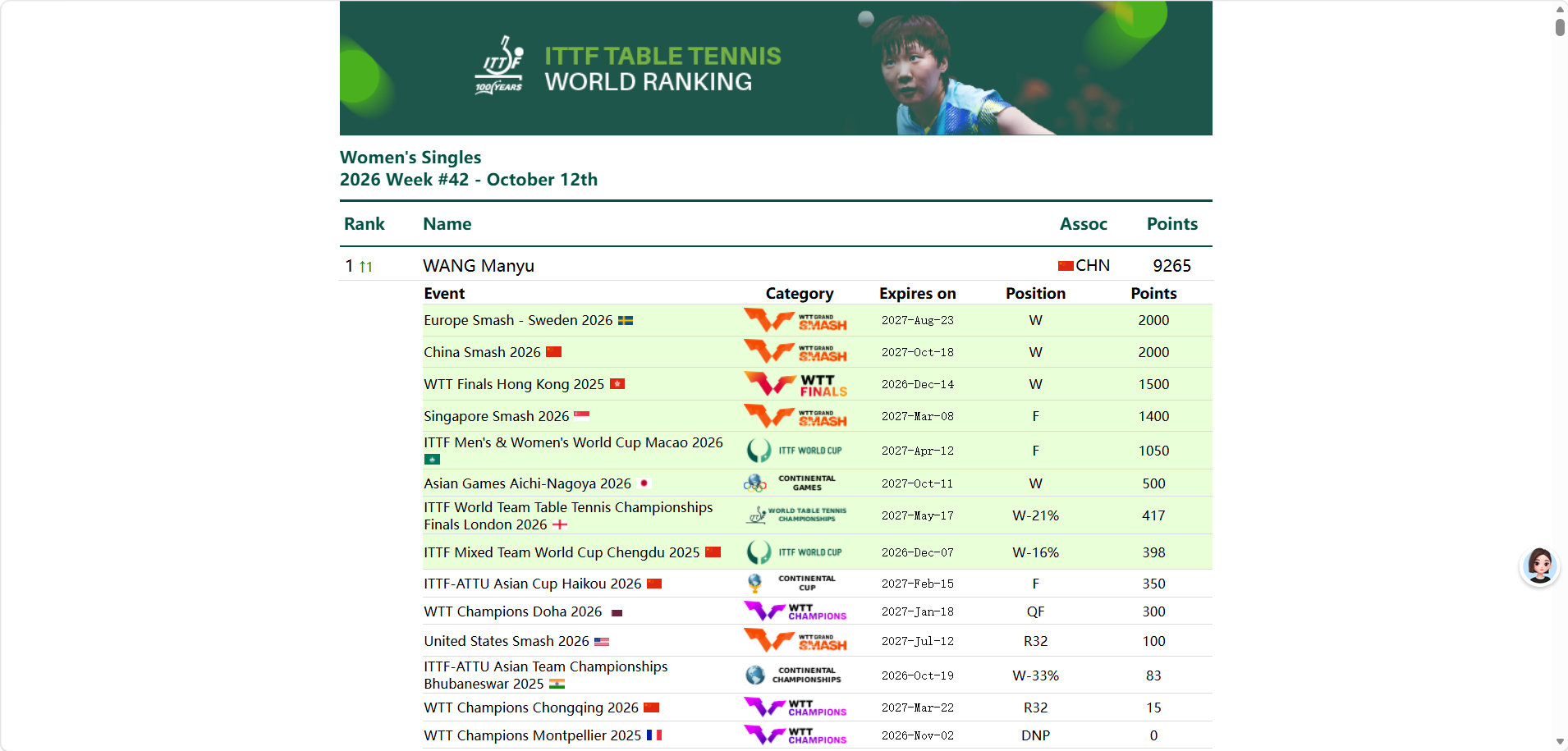Click the Name column header
Image resolution: width=1568 pixels, height=751 pixels.
tap(447, 224)
